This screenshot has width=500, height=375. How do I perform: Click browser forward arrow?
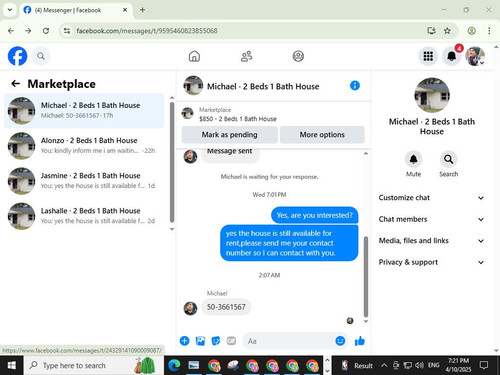pos(28,31)
